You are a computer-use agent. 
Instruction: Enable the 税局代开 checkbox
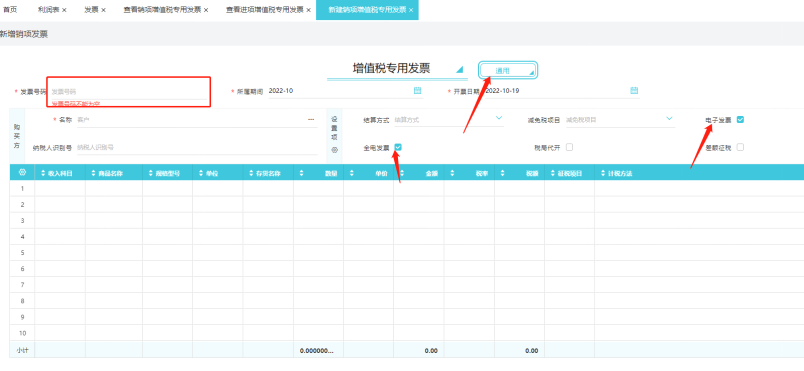pyautogui.click(x=569, y=148)
